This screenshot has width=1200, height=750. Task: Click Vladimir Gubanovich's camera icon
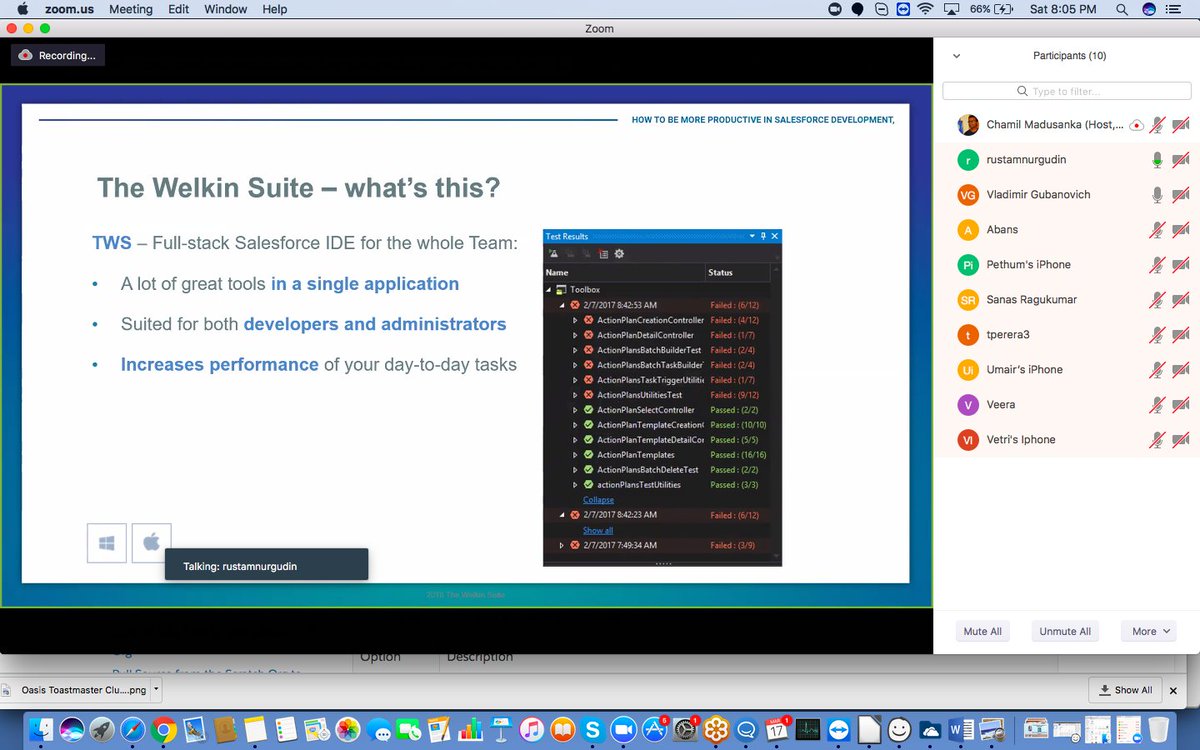point(1180,195)
